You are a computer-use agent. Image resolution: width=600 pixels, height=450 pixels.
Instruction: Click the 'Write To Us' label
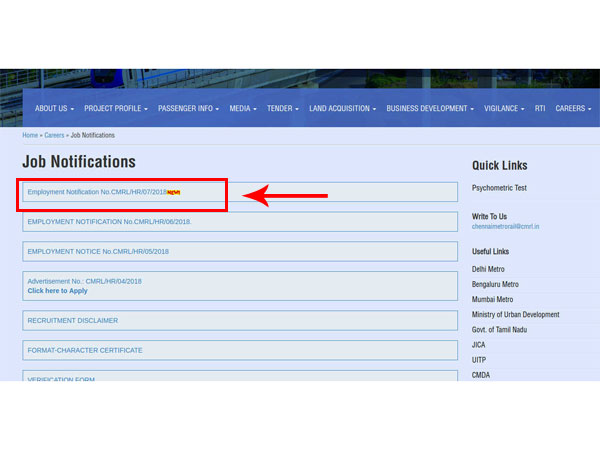click(x=489, y=217)
